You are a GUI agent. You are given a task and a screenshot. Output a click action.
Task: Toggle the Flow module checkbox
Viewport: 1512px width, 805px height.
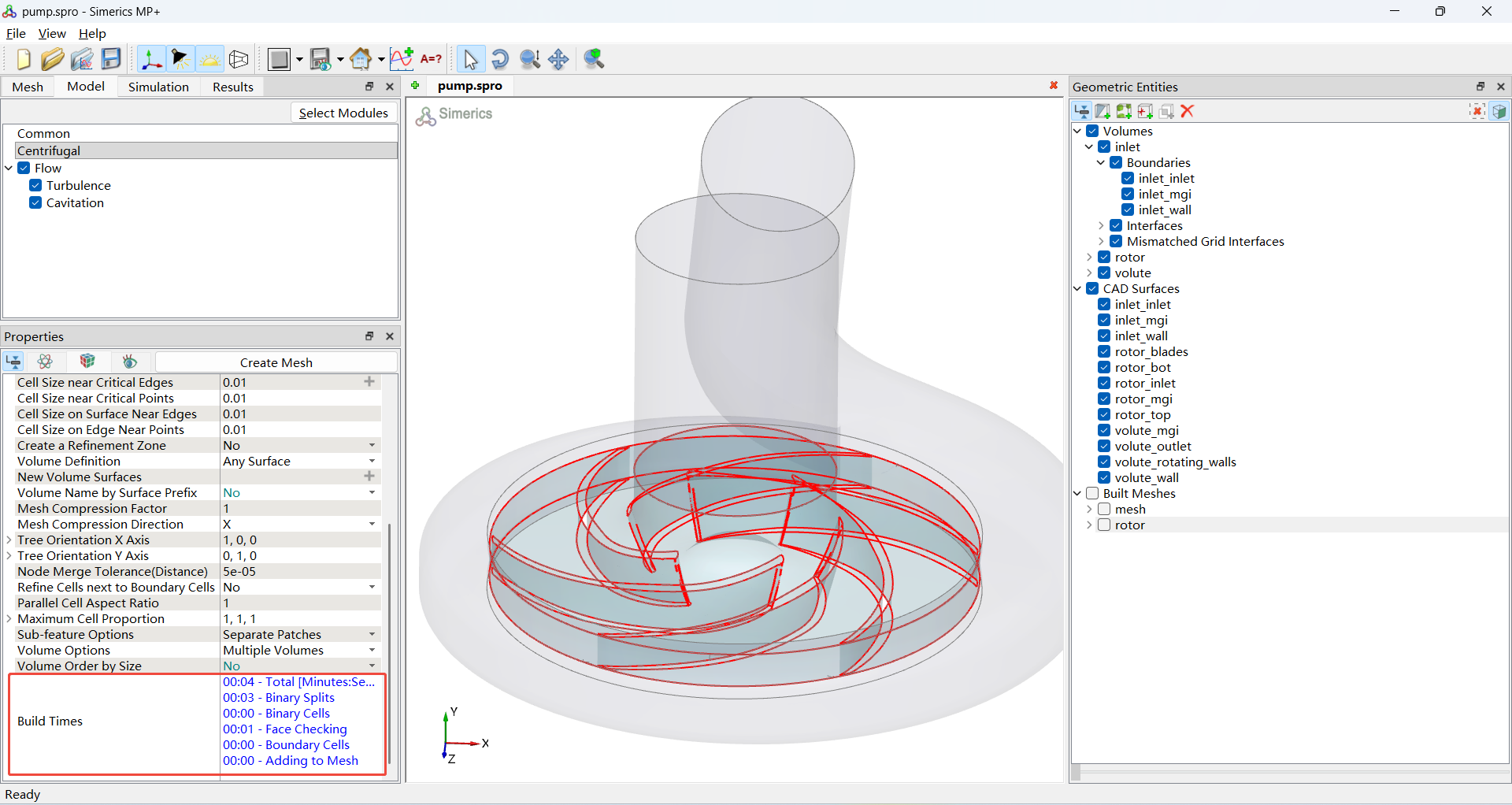point(24,168)
